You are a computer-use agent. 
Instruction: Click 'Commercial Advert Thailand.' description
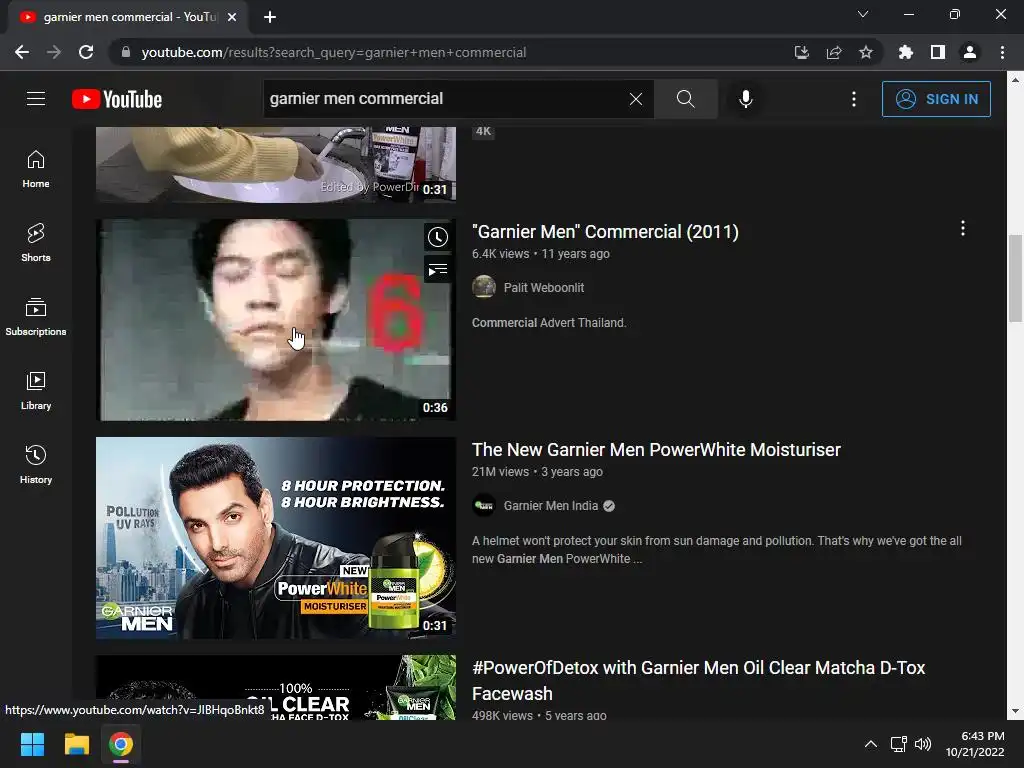pyautogui.click(x=549, y=323)
